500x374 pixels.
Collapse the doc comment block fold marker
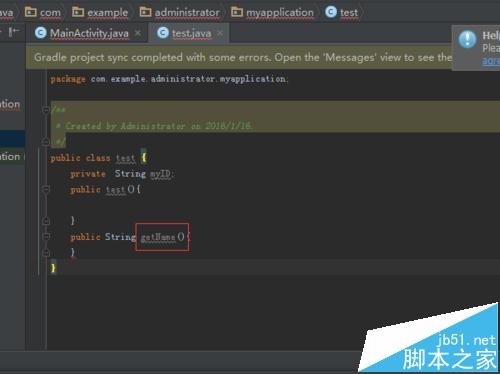[46, 110]
